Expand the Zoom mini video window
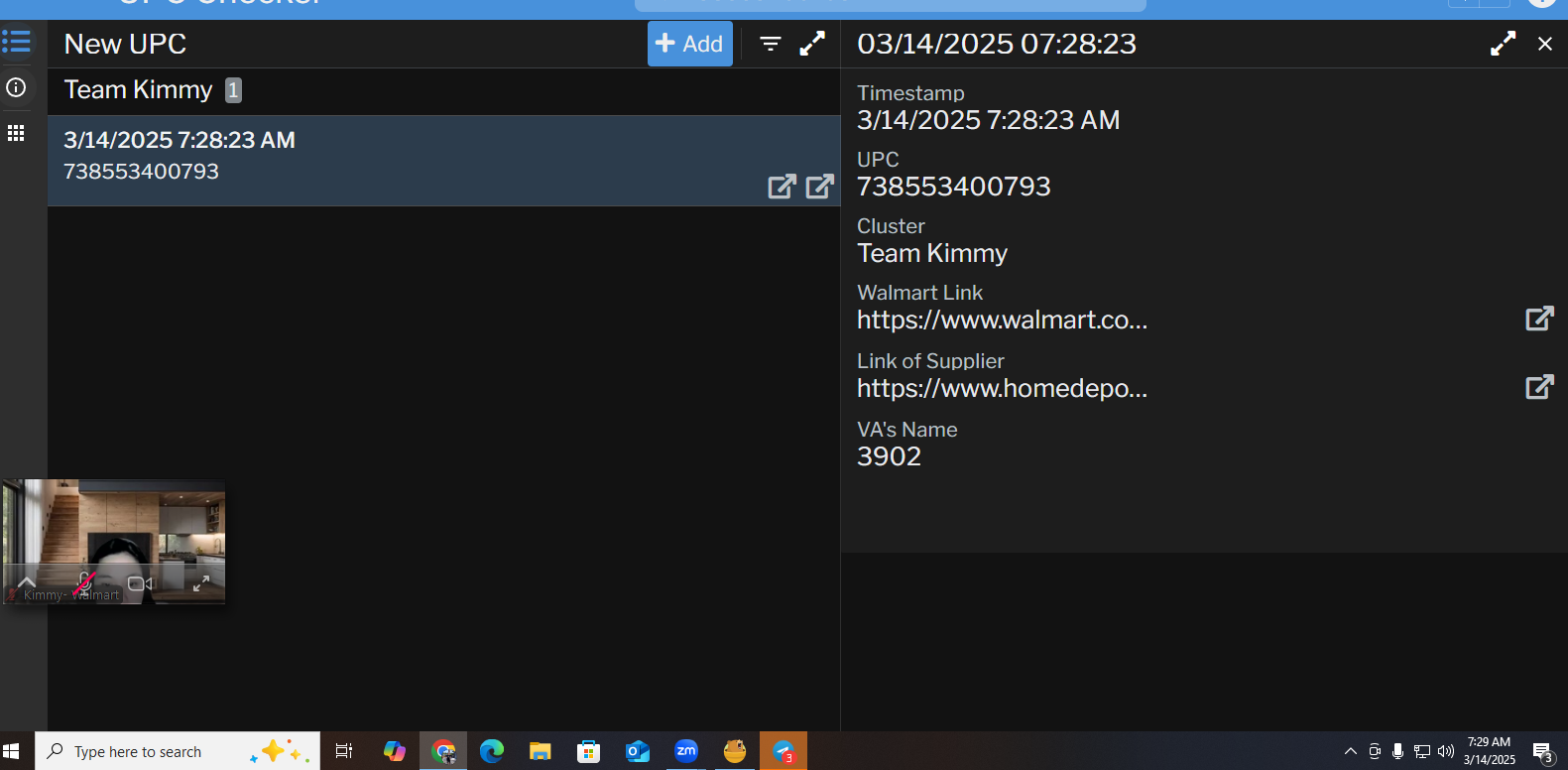 [201, 583]
